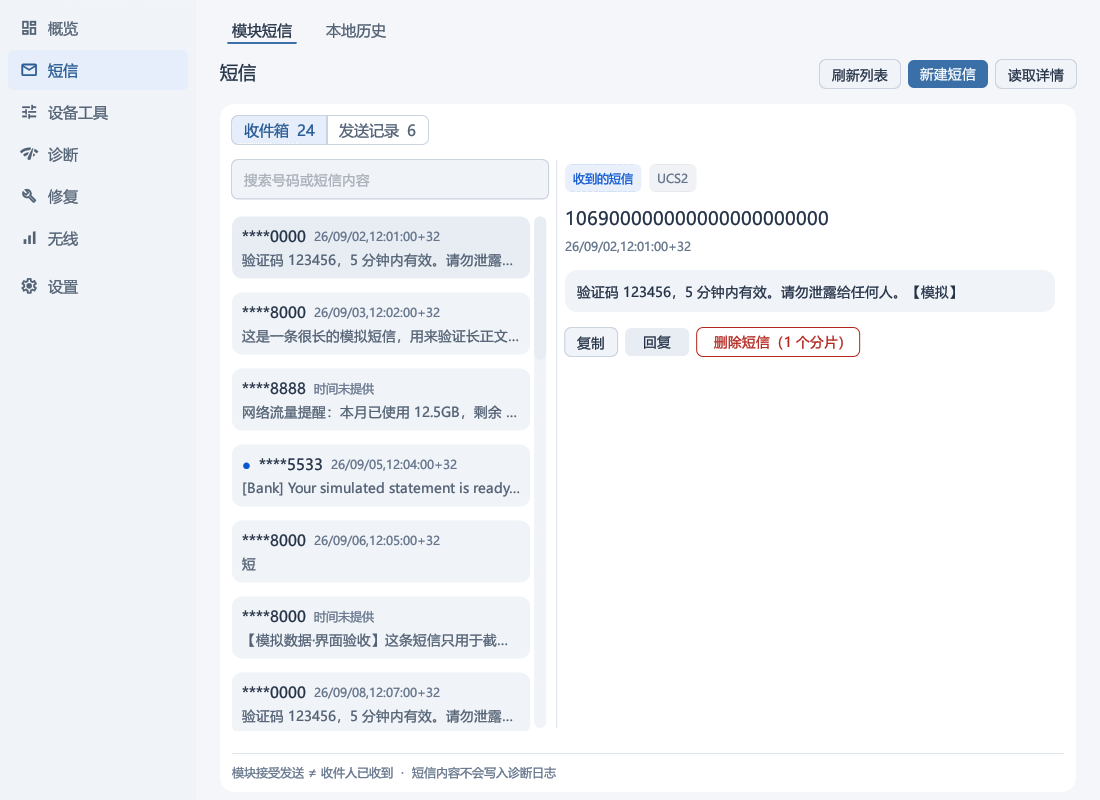
Task: Click the message list scrollbar
Action: coord(540,288)
